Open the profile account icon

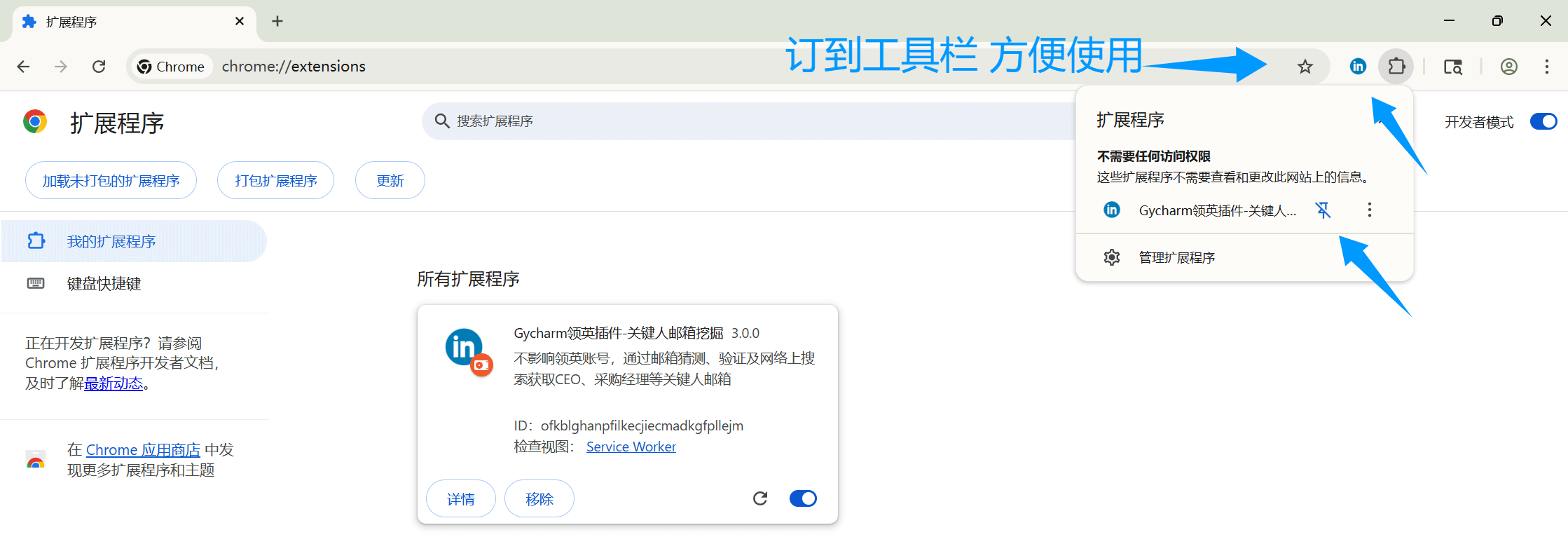[x=1508, y=67]
